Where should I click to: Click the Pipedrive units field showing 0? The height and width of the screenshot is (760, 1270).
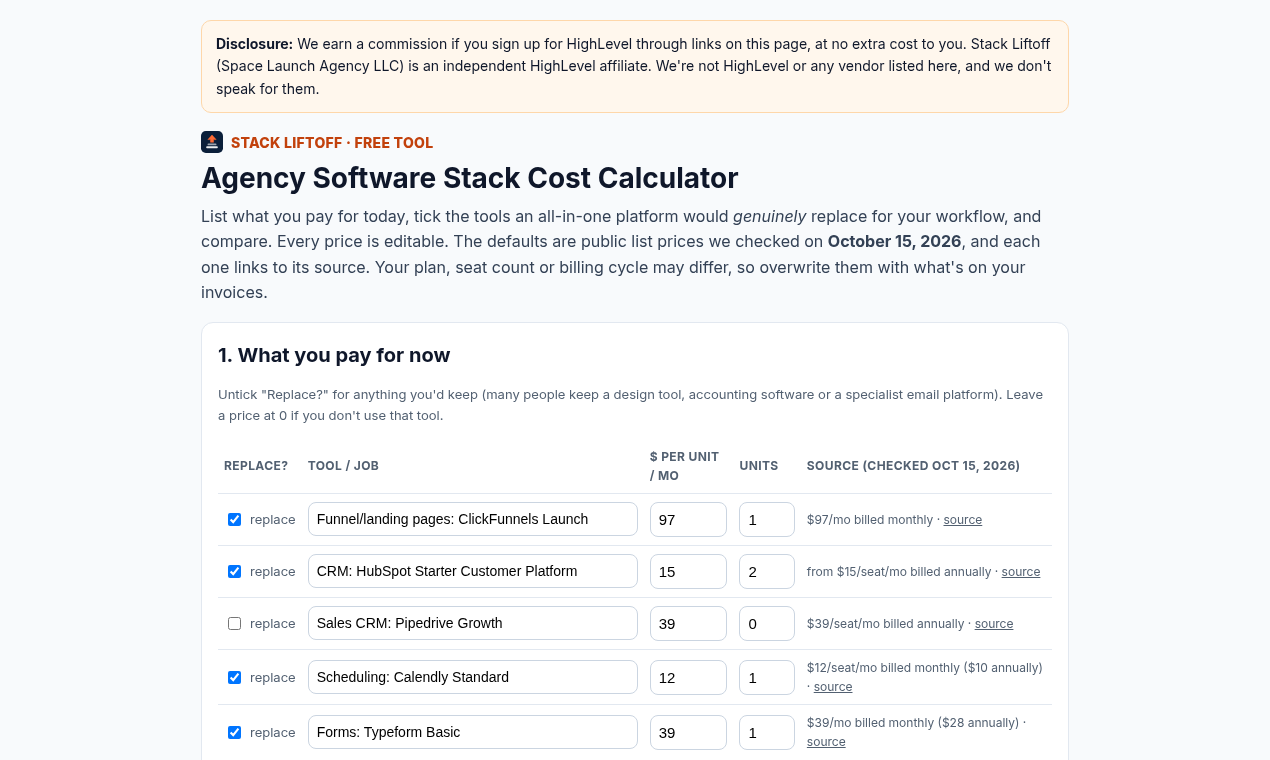767,623
